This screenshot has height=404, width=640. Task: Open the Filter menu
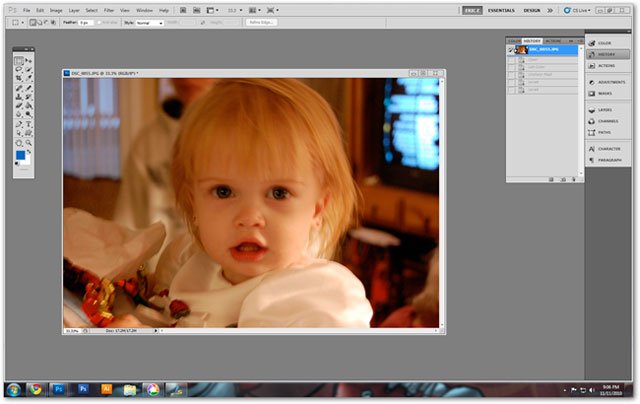click(x=109, y=10)
